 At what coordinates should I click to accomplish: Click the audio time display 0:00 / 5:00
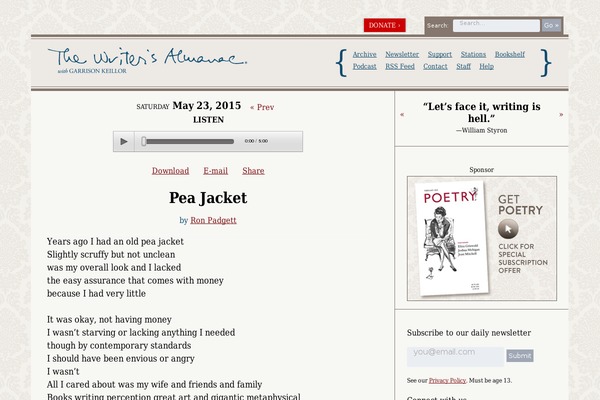tap(256, 141)
